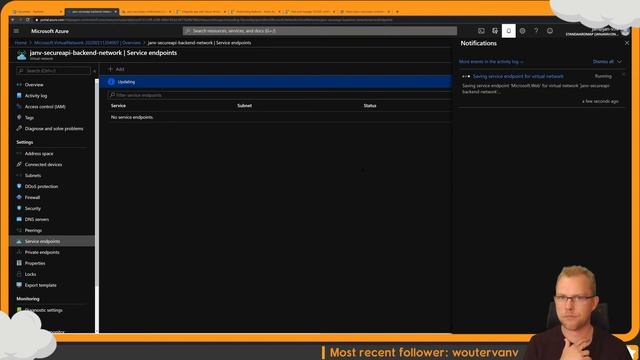Screen dimensions: 640x360
Task: Click the Status column header
Action: [x=370, y=106]
